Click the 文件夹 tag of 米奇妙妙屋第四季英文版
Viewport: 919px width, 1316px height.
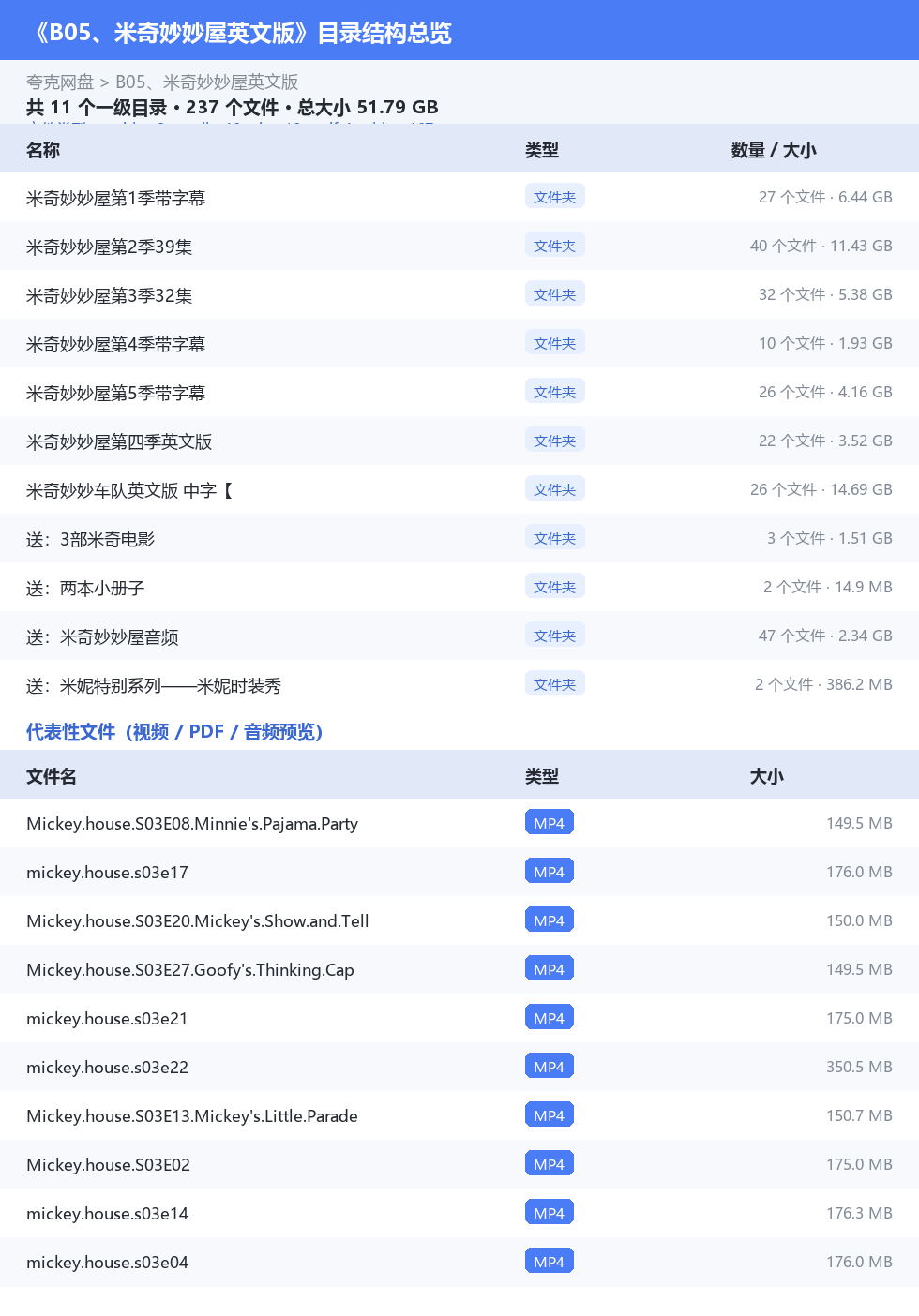555,440
